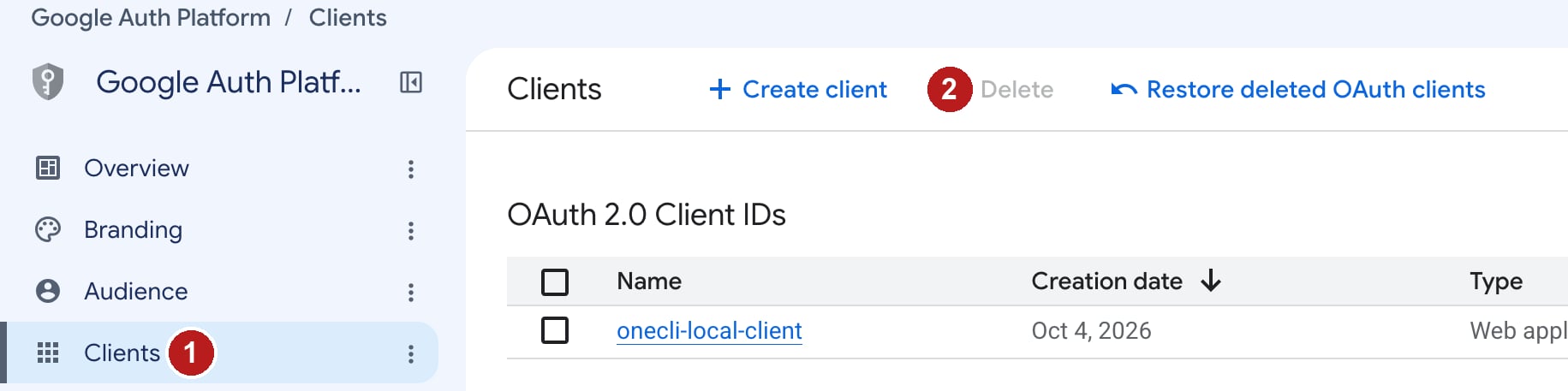This screenshot has width=1568, height=391.
Task: Open the Overview three-dot options menu
Action: pos(411,169)
